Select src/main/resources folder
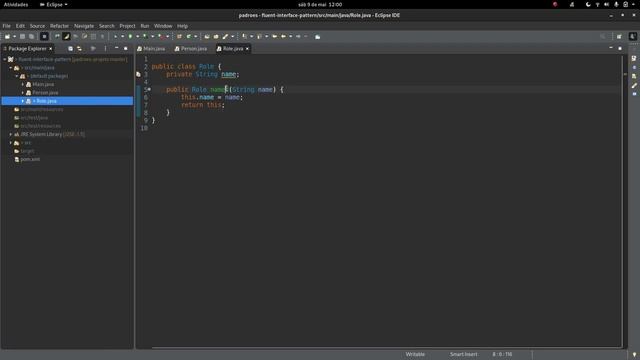The width and height of the screenshot is (640, 360). coord(42,109)
